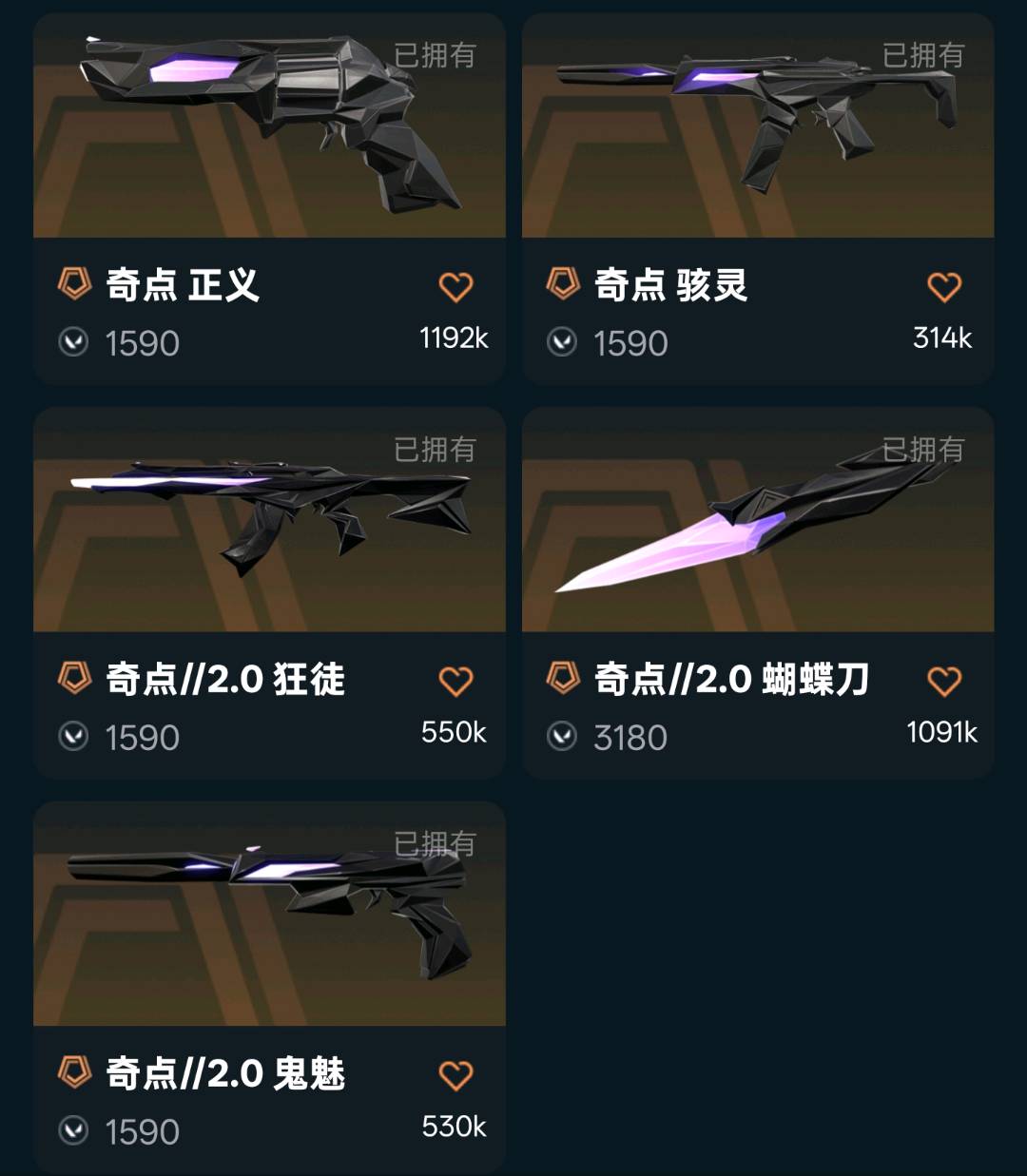This screenshot has width=1027, height=1176.
Task: Open the 奇点 正义 revolver thumbnail
Action: [269, 125]
